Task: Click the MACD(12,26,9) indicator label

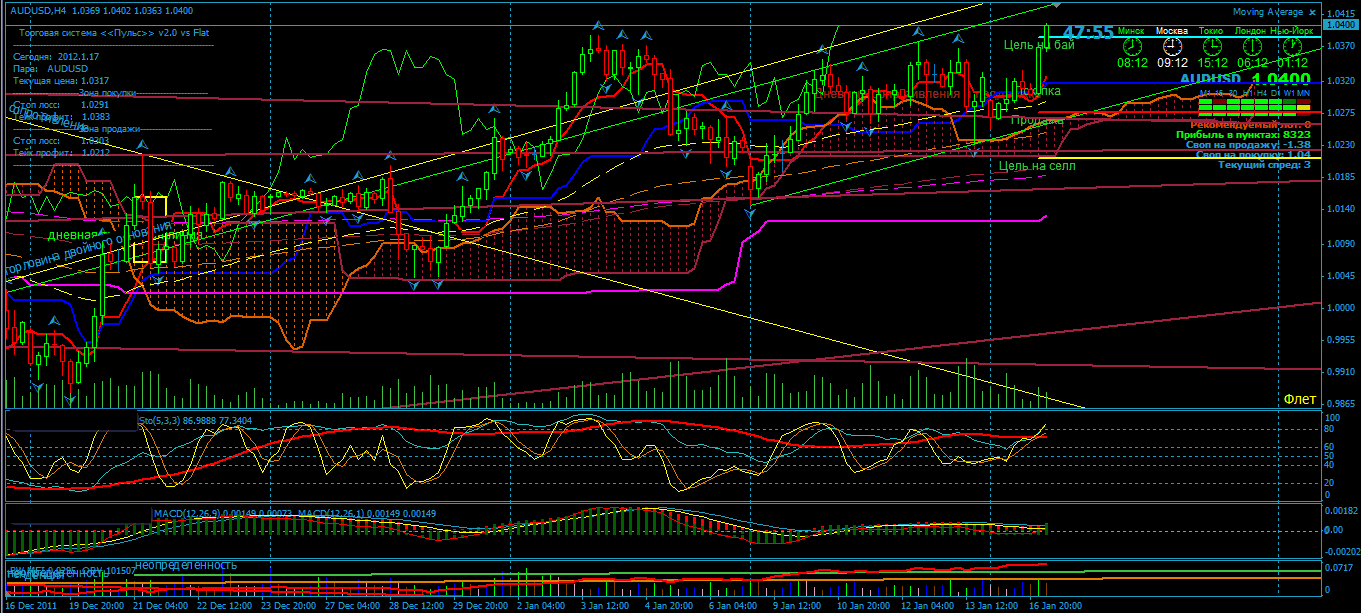Action: point(221,514)
